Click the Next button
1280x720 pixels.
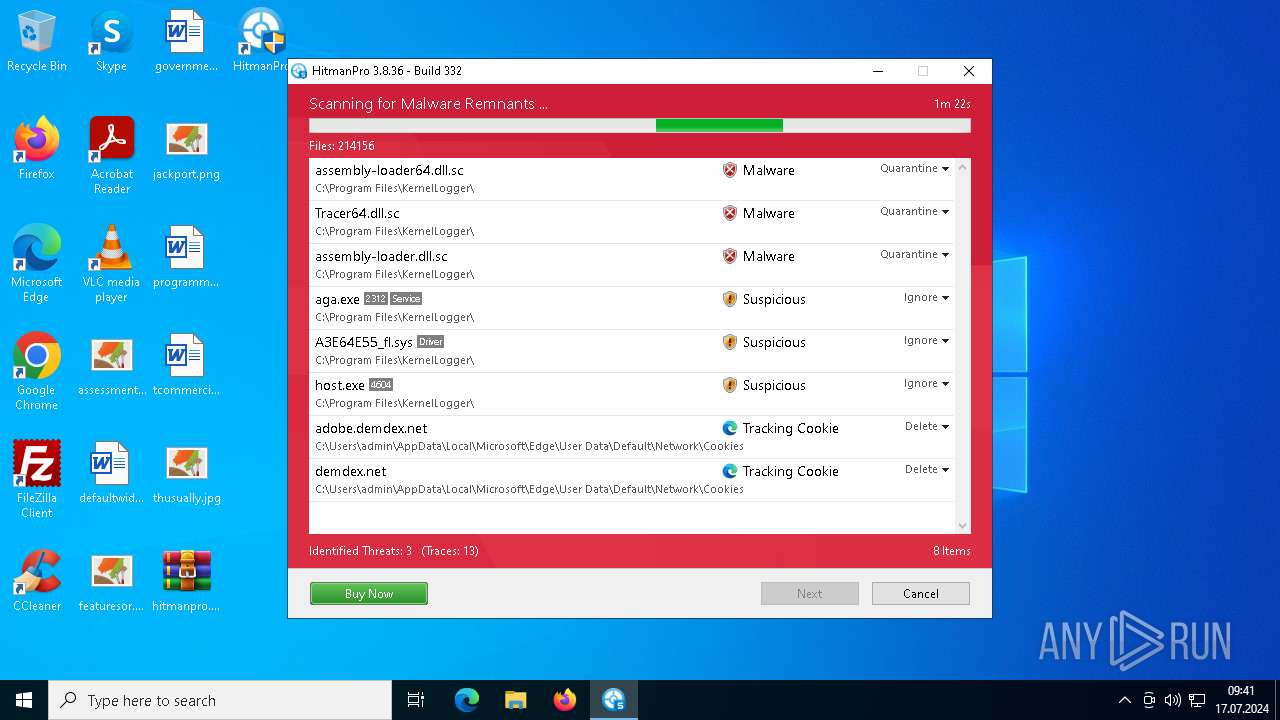pos(810,594)
